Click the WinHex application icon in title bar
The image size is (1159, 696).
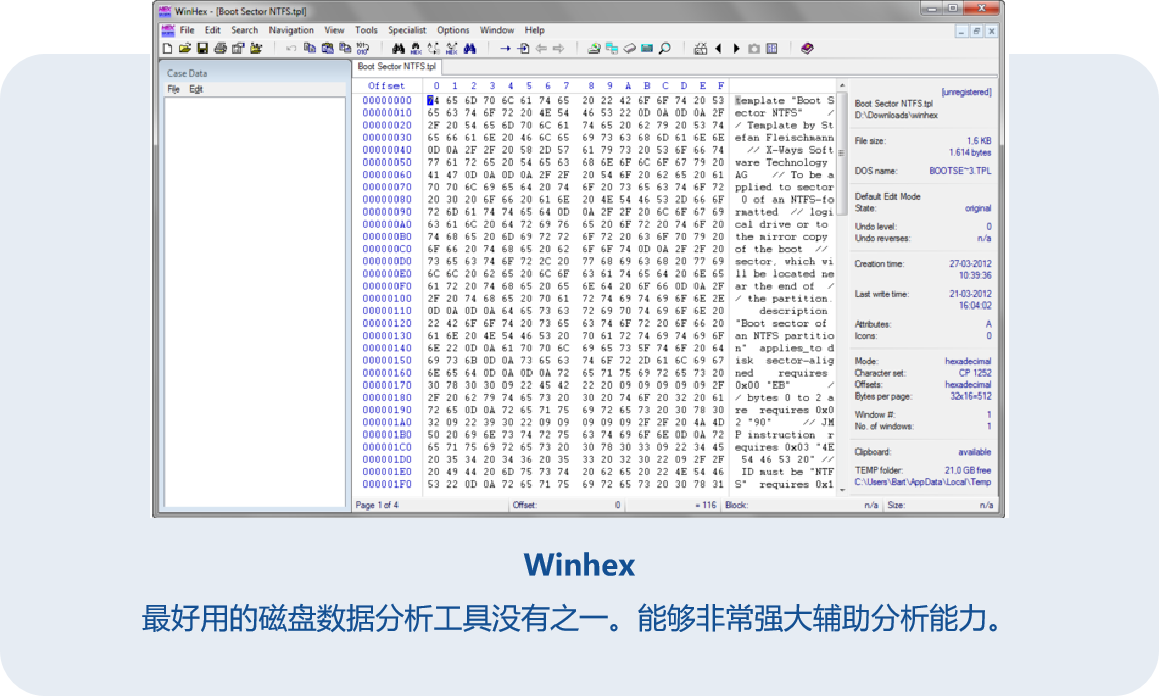[x=165, y=11]
